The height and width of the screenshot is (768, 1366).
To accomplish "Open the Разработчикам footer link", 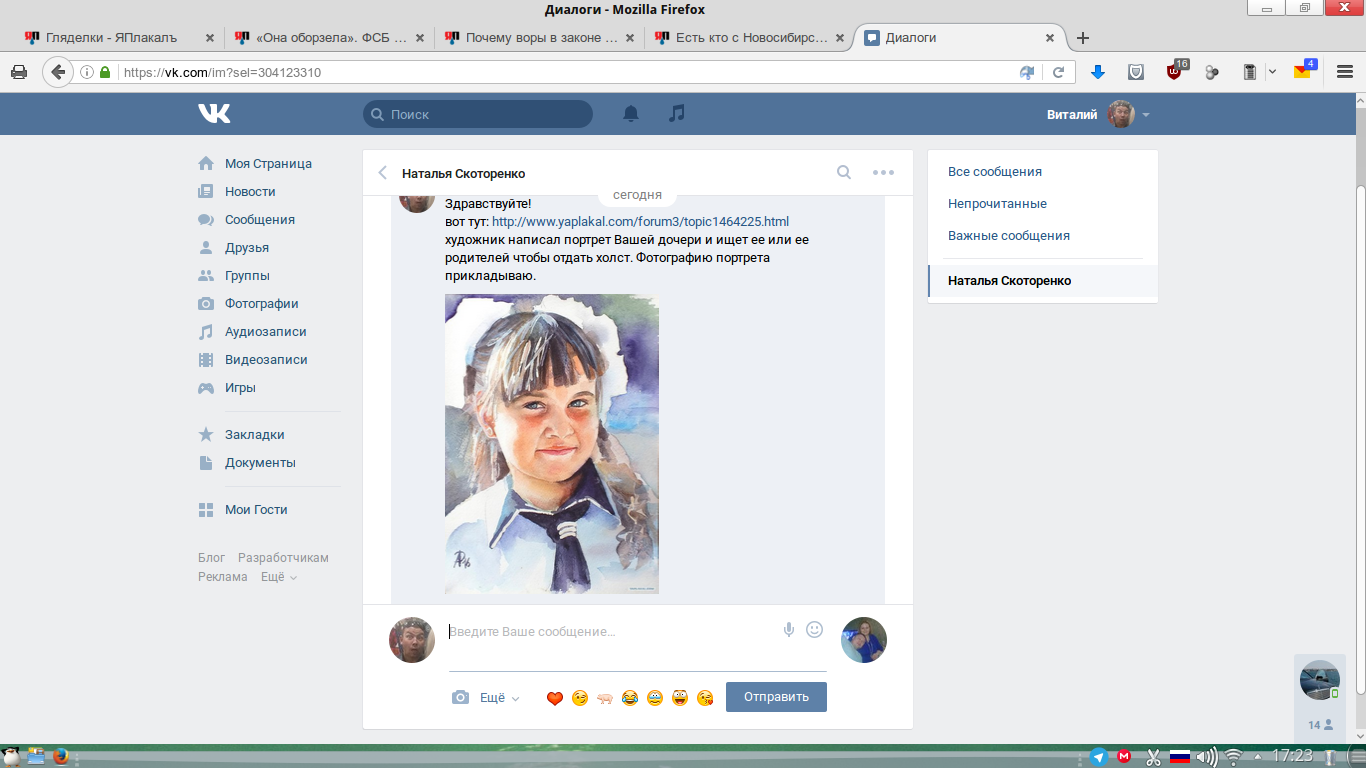I will pos(283,558).
